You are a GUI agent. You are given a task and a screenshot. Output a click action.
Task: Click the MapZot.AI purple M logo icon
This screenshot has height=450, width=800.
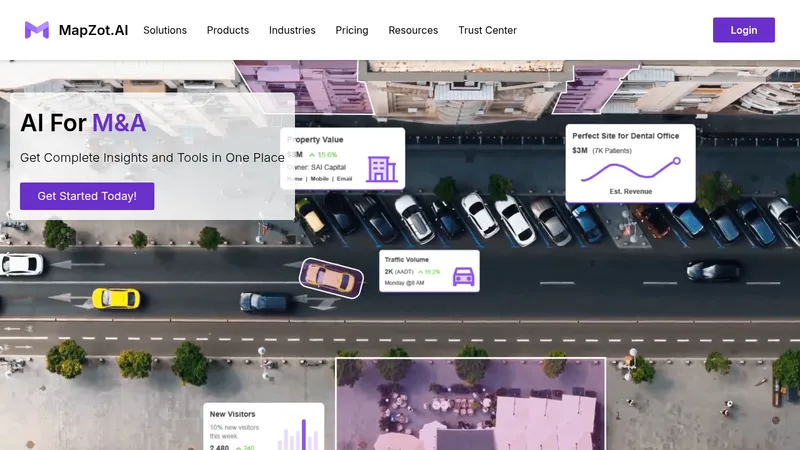[x=37, y=30]
